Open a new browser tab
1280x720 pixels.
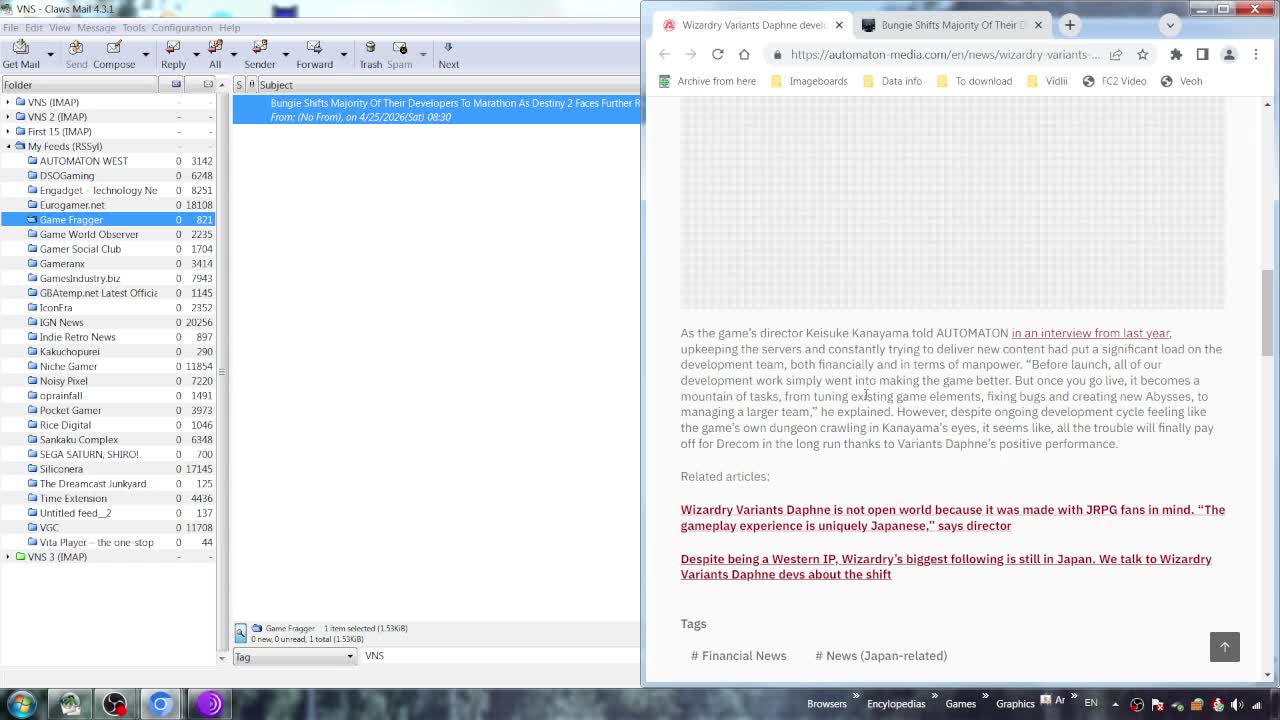pyautogui.click(x=1069, y=25)
